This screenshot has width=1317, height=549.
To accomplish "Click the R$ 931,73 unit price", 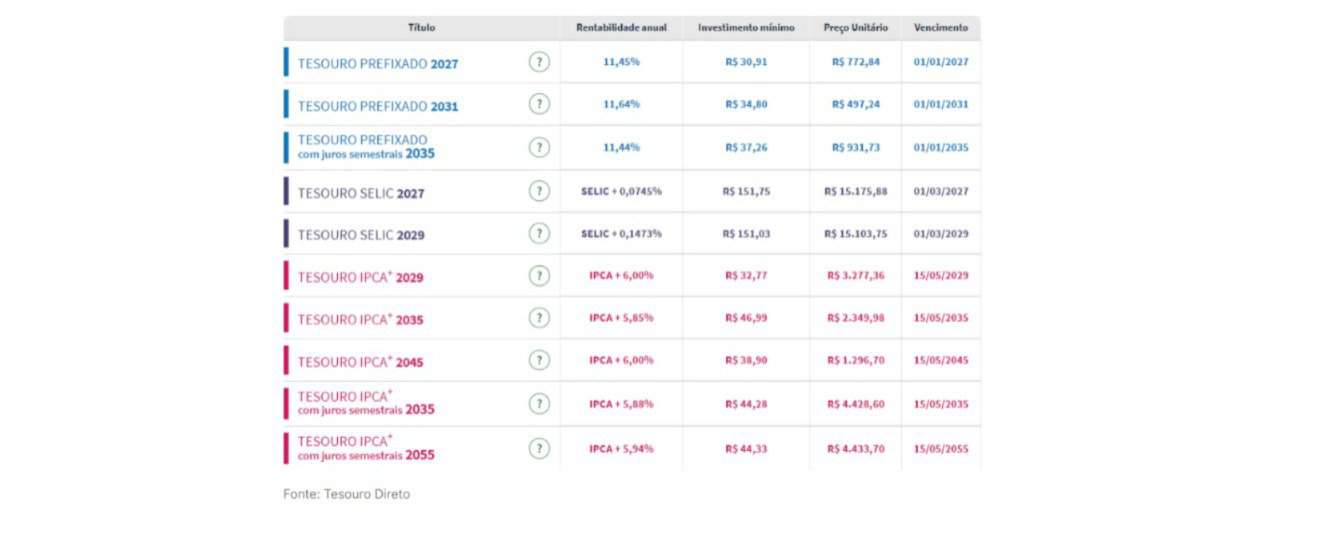I will pos(855,147).
